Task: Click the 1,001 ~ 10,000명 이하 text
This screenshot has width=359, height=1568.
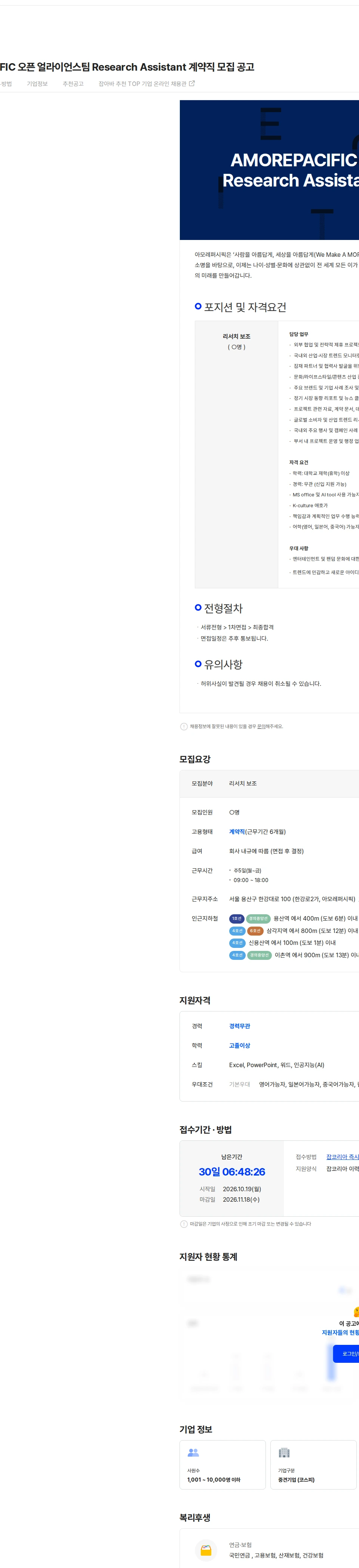Action: pyautogui.click(x=214, y=1480)
